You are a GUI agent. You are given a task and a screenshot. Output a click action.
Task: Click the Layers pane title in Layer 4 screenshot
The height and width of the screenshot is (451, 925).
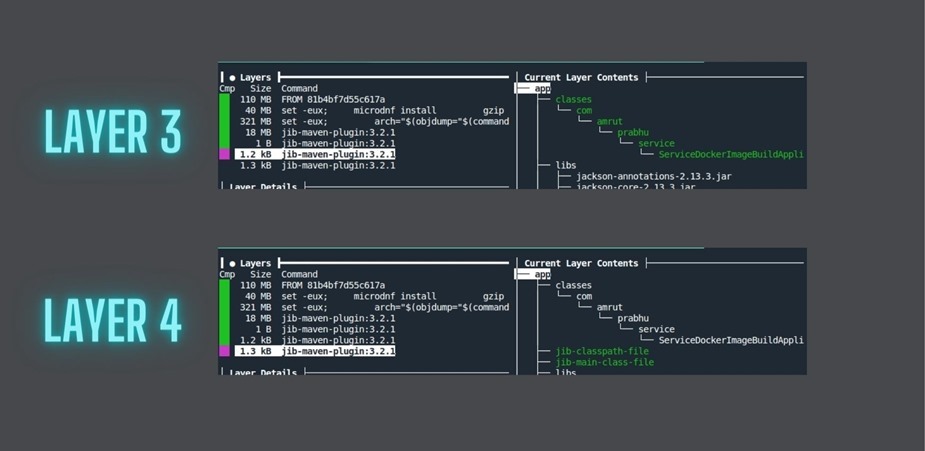click(255, 263)
